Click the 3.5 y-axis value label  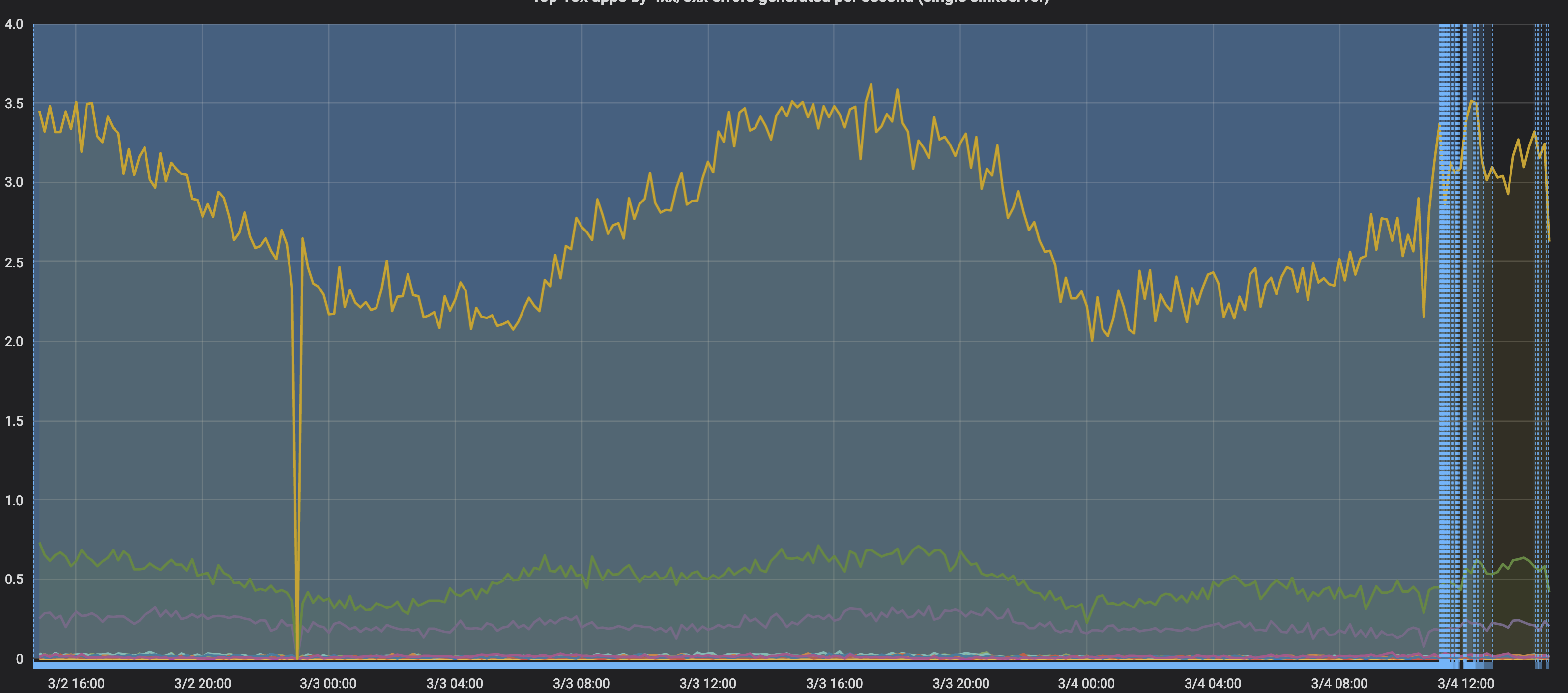pyautogui.click(x=14, y=103)
